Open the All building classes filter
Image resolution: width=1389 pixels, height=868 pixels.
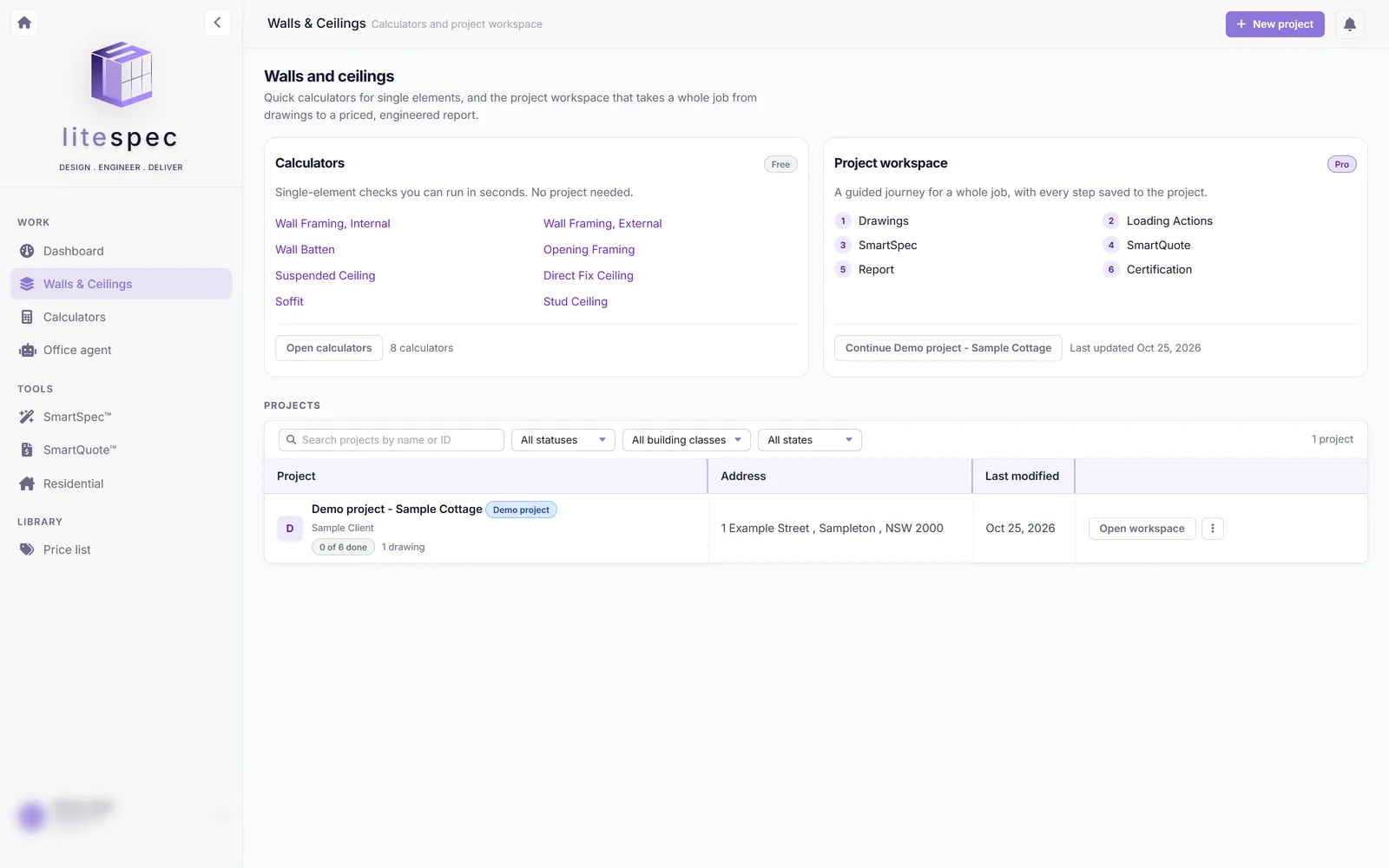[686, 440]
